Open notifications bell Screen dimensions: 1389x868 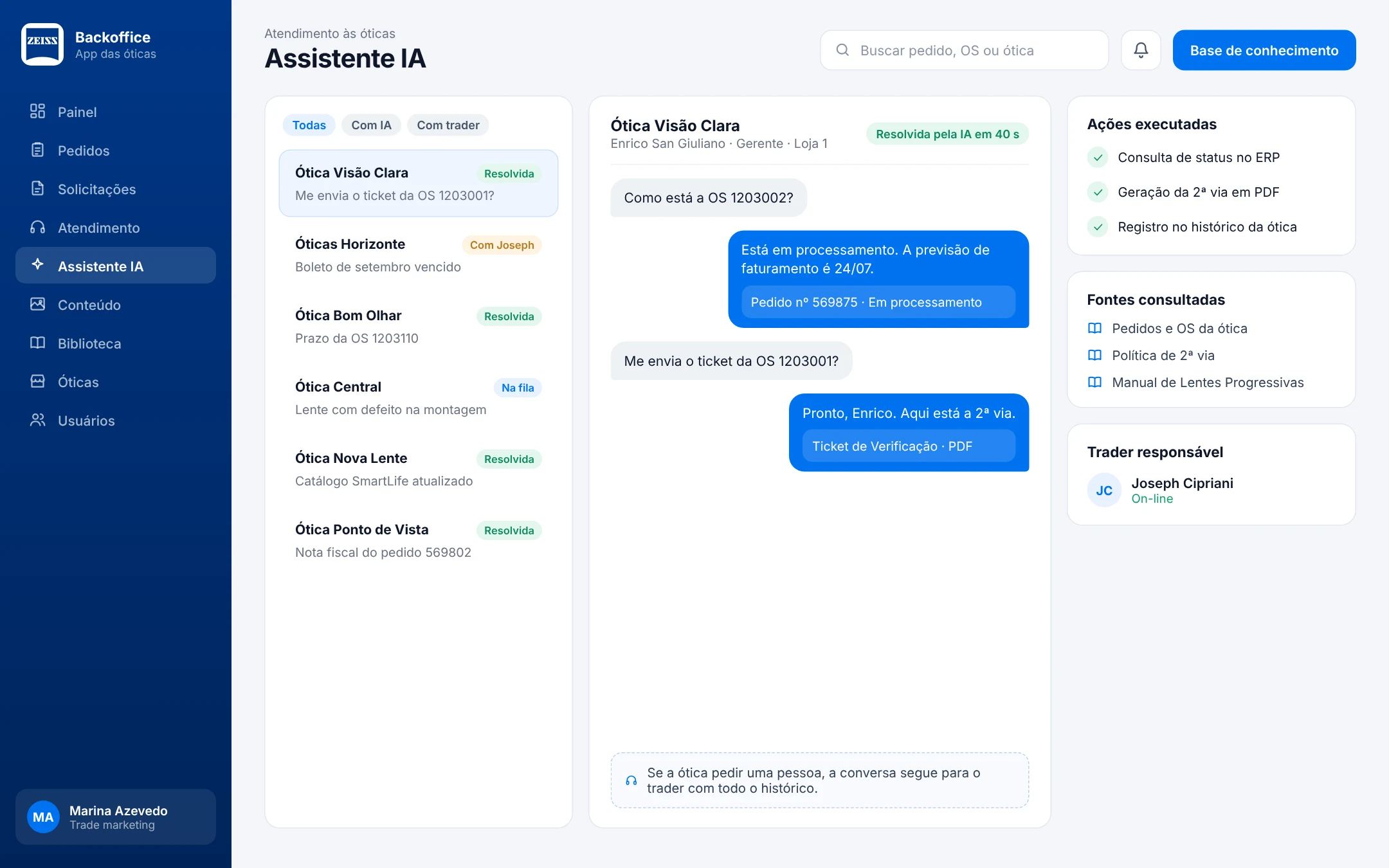tap(1141, 50)
